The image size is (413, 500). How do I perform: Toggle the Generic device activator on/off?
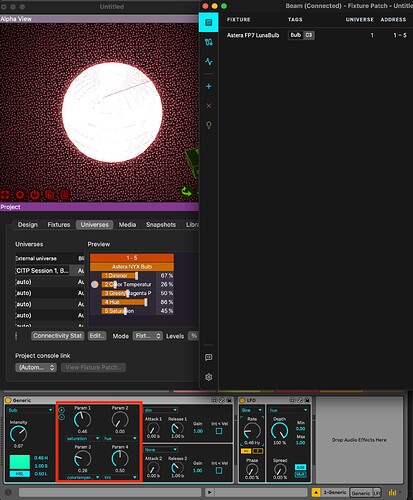pos(8,400)
